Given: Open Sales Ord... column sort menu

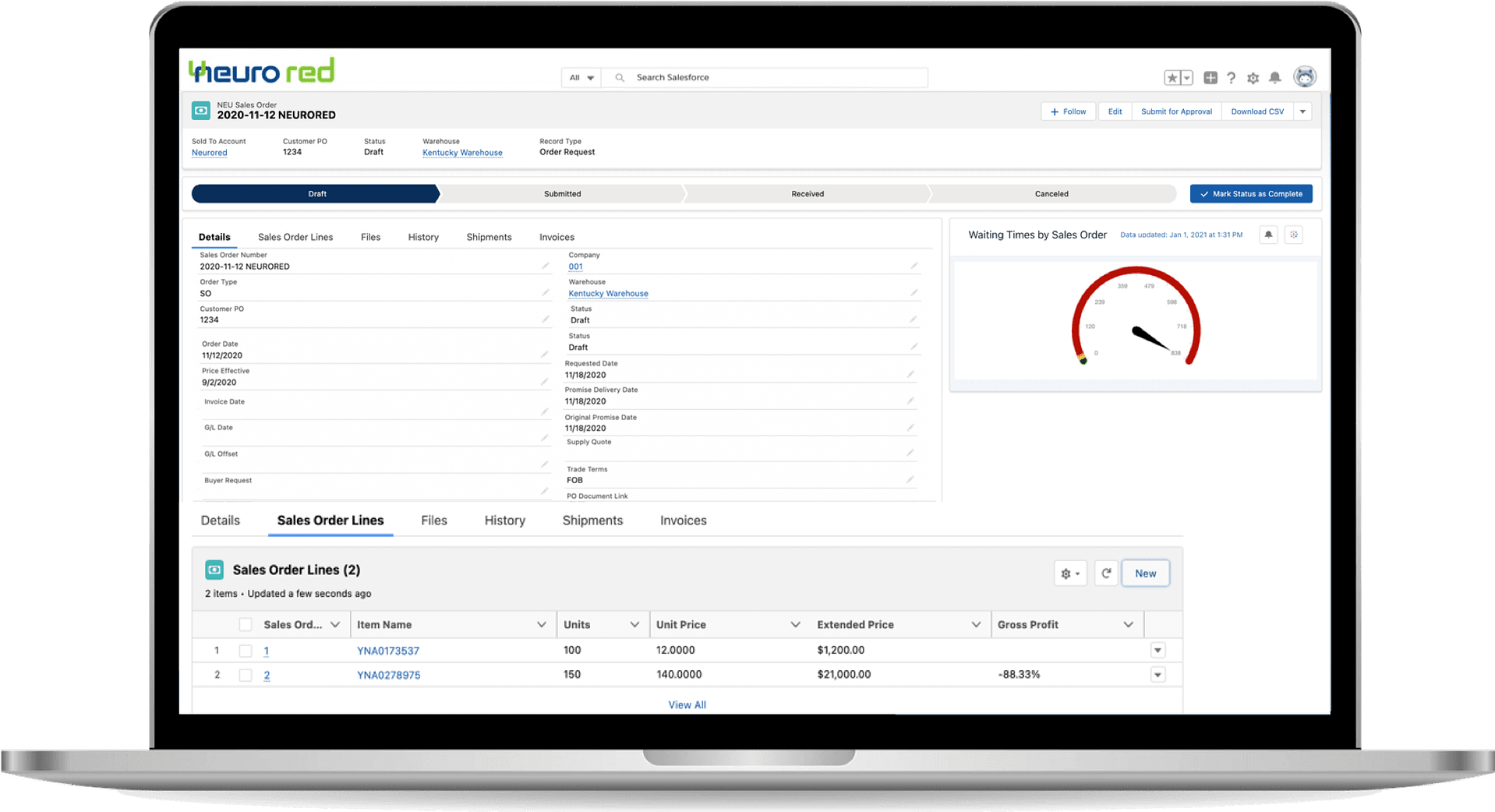Looking at the screenshot, I should click(x=335, y=625).
